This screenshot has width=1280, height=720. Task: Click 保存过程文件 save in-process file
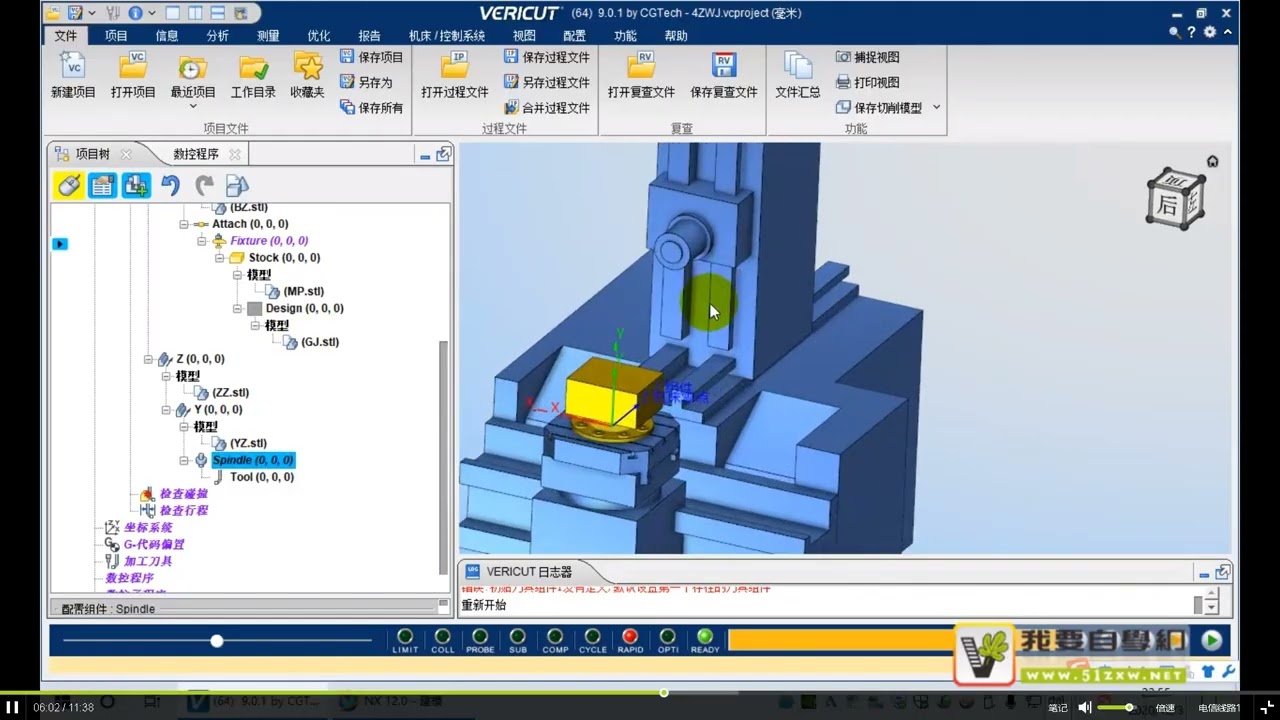point(547,57)
